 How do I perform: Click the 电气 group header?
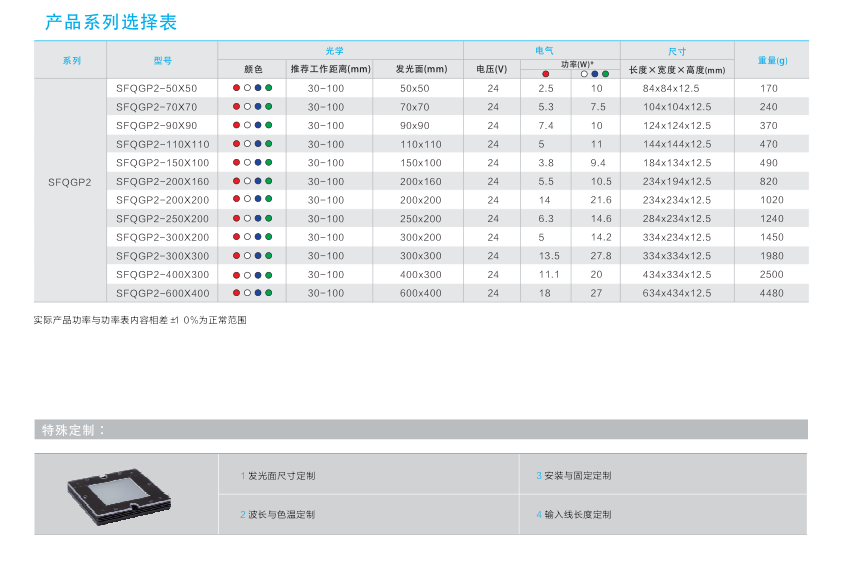(x=544, y=51)
